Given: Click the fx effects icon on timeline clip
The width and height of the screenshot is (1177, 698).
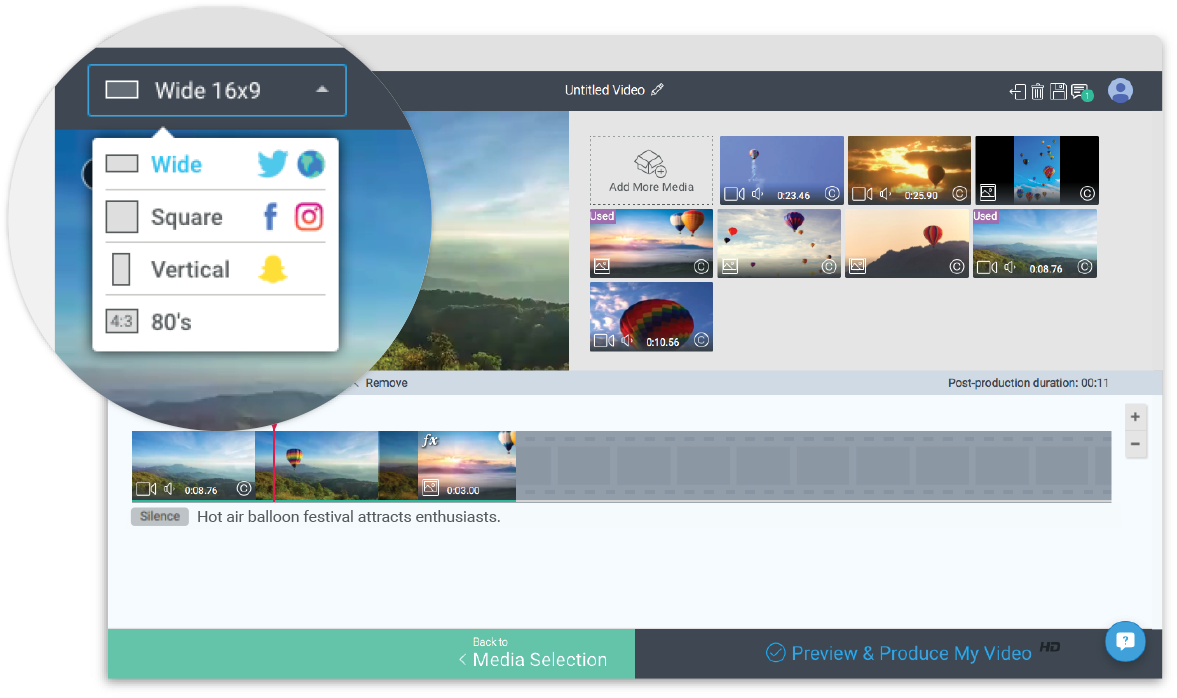Looking at the screenshot, I should [430, 441].
